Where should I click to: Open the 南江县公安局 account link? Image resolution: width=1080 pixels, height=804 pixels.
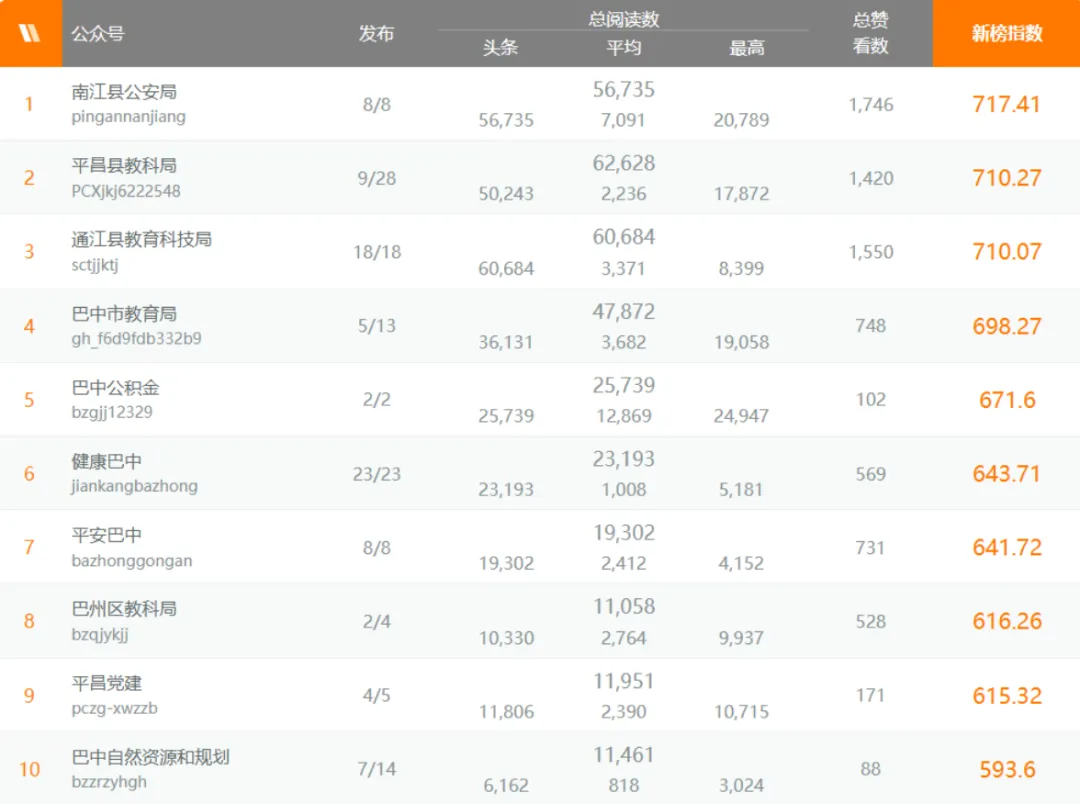(124, 92)
